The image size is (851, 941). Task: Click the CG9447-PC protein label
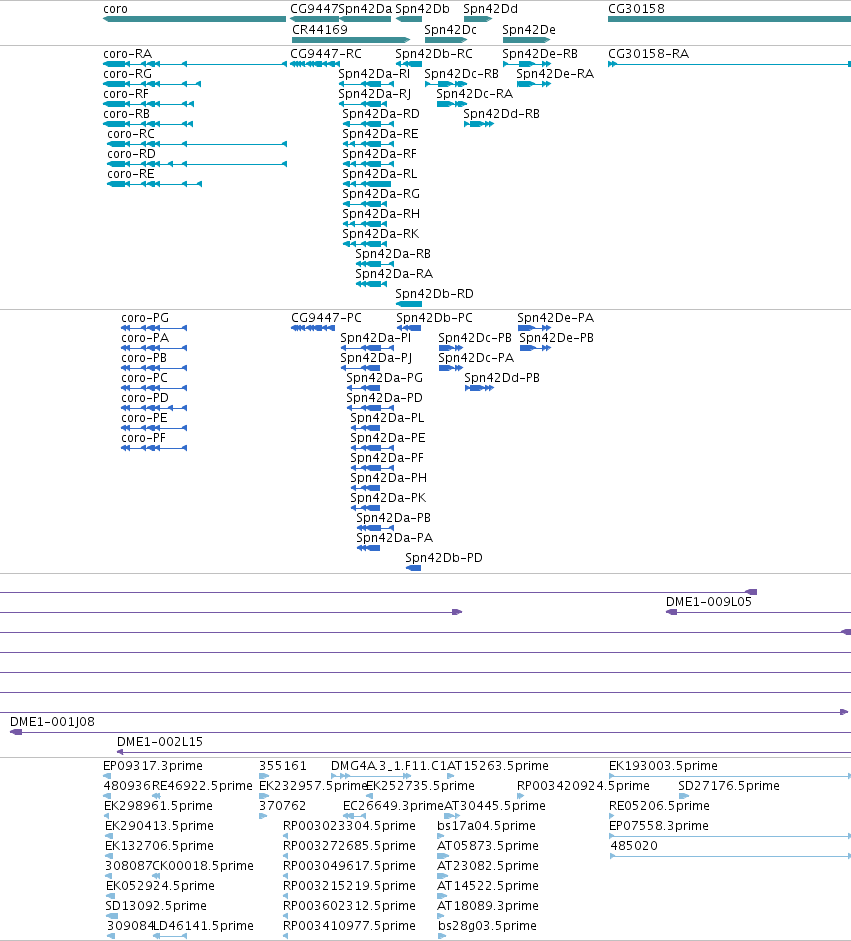click(326, 318)
